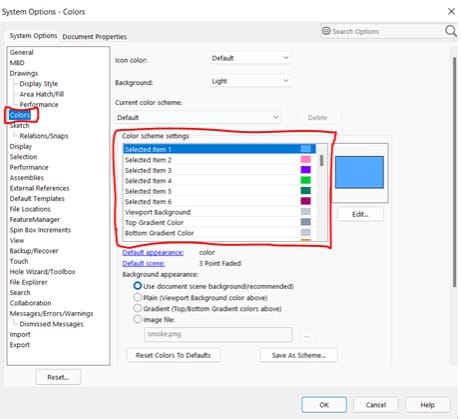The image size is (461, 419).
Task: Select External References in tree
Action: point(39,188)
